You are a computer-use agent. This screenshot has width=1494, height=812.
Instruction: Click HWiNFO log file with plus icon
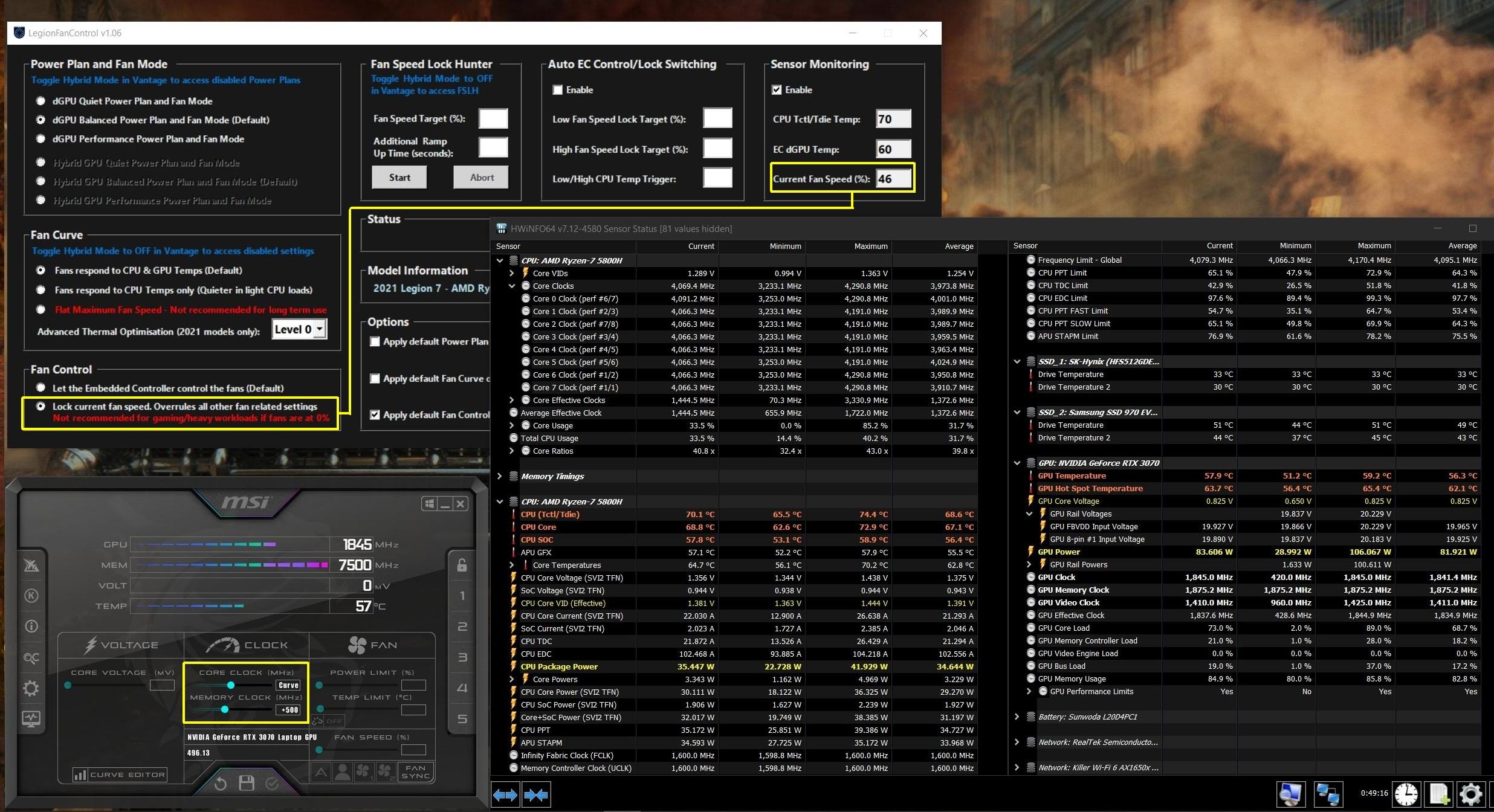coord(1439,794)
